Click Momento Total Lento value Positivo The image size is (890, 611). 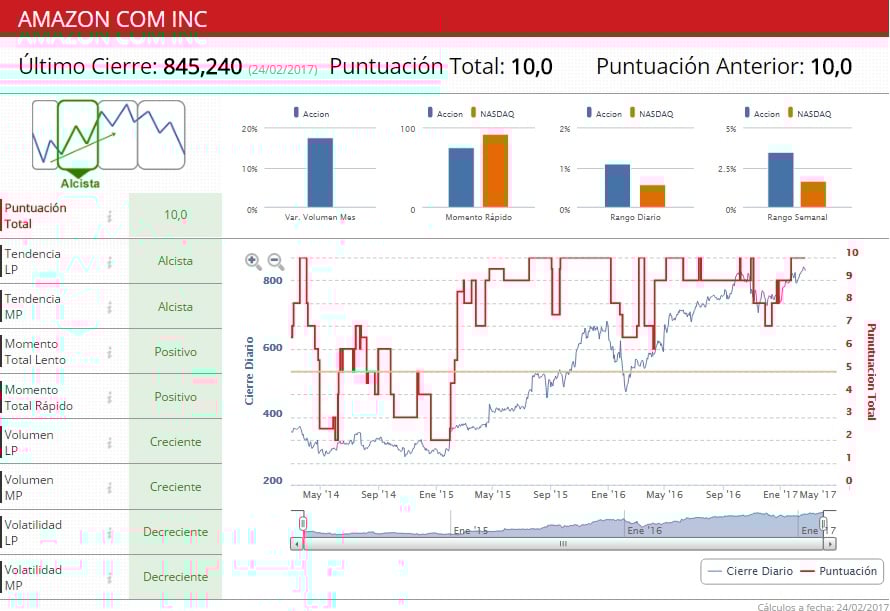[175, 351]
